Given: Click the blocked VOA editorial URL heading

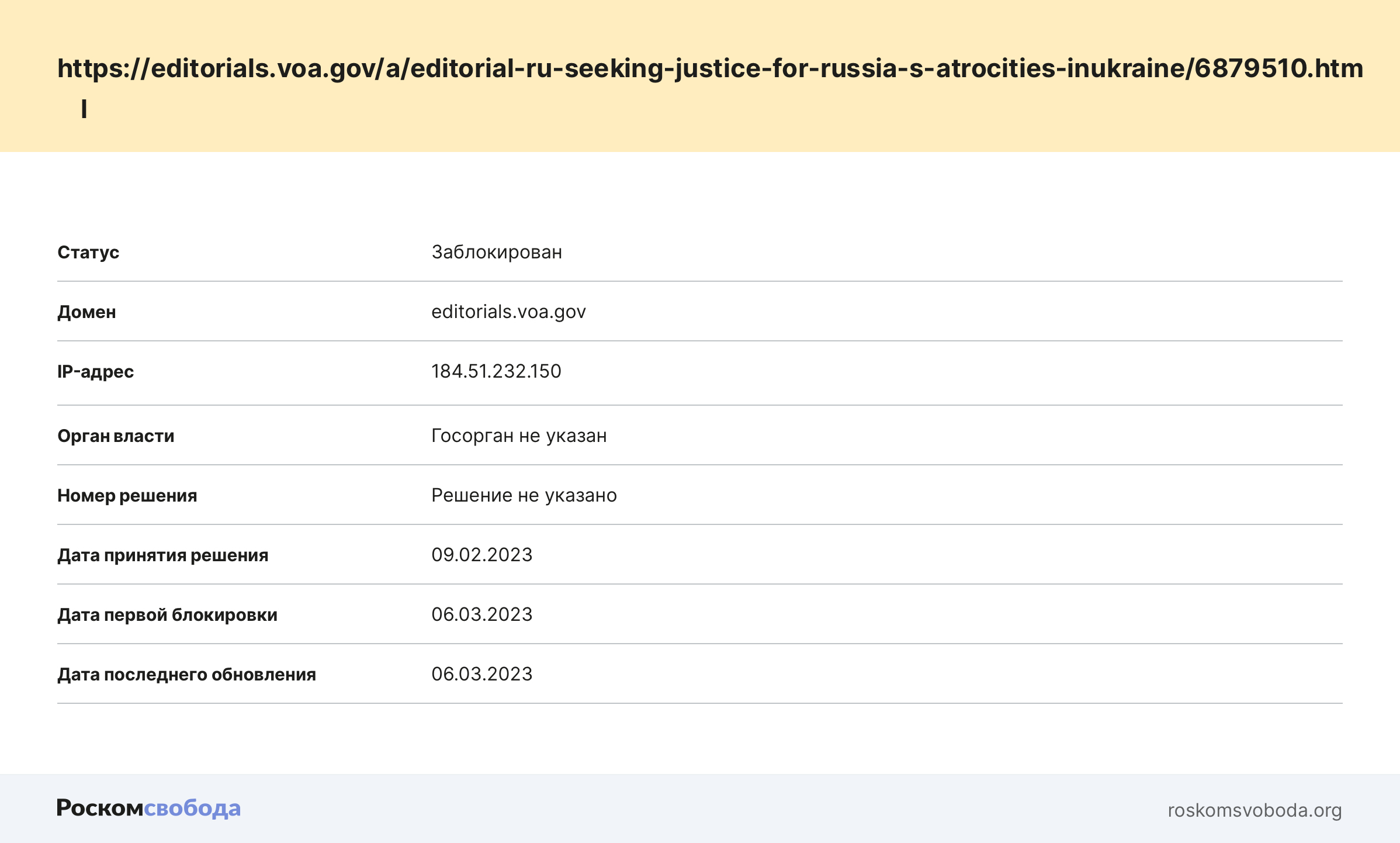Looking at the screenshot, I should (x=710, y=69).
